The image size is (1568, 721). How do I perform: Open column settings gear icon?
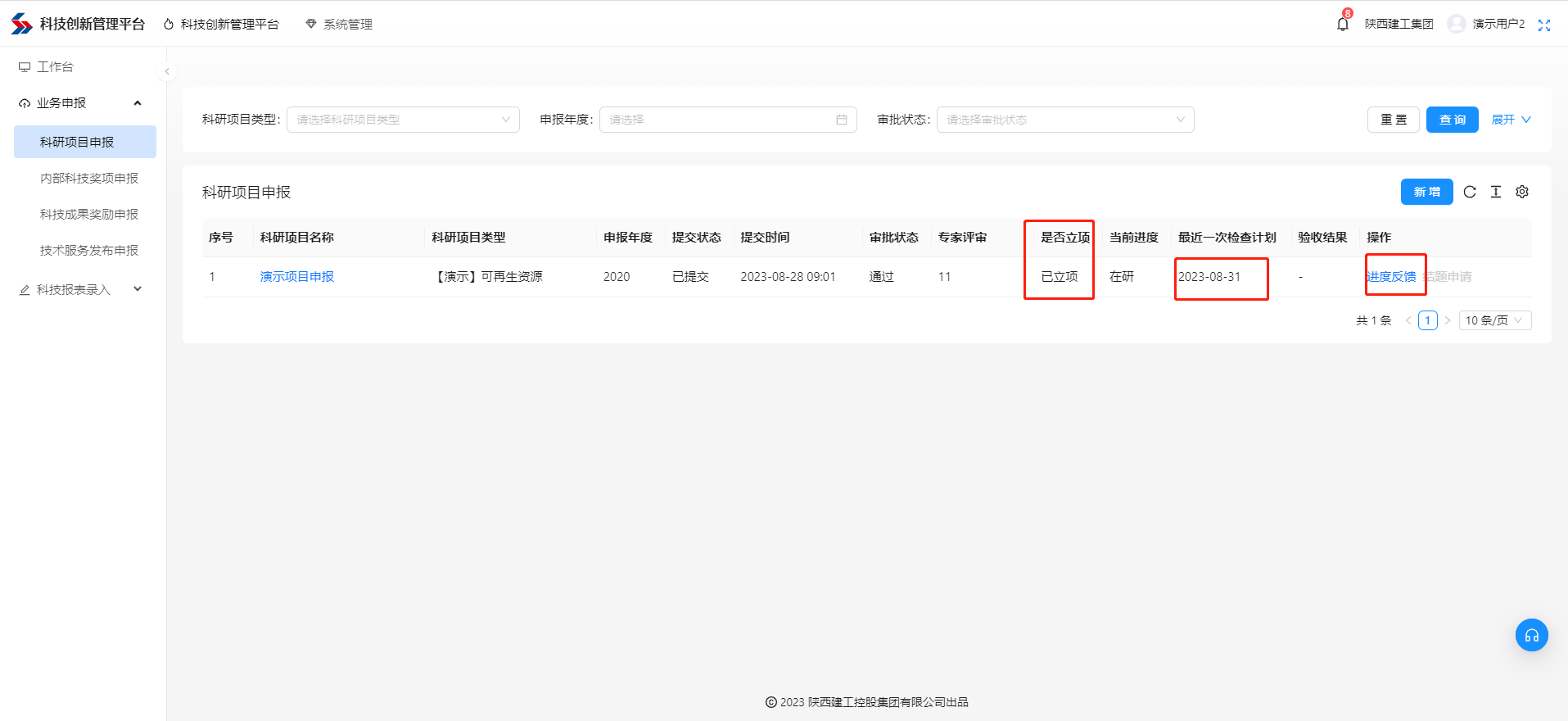[1522, 192]
